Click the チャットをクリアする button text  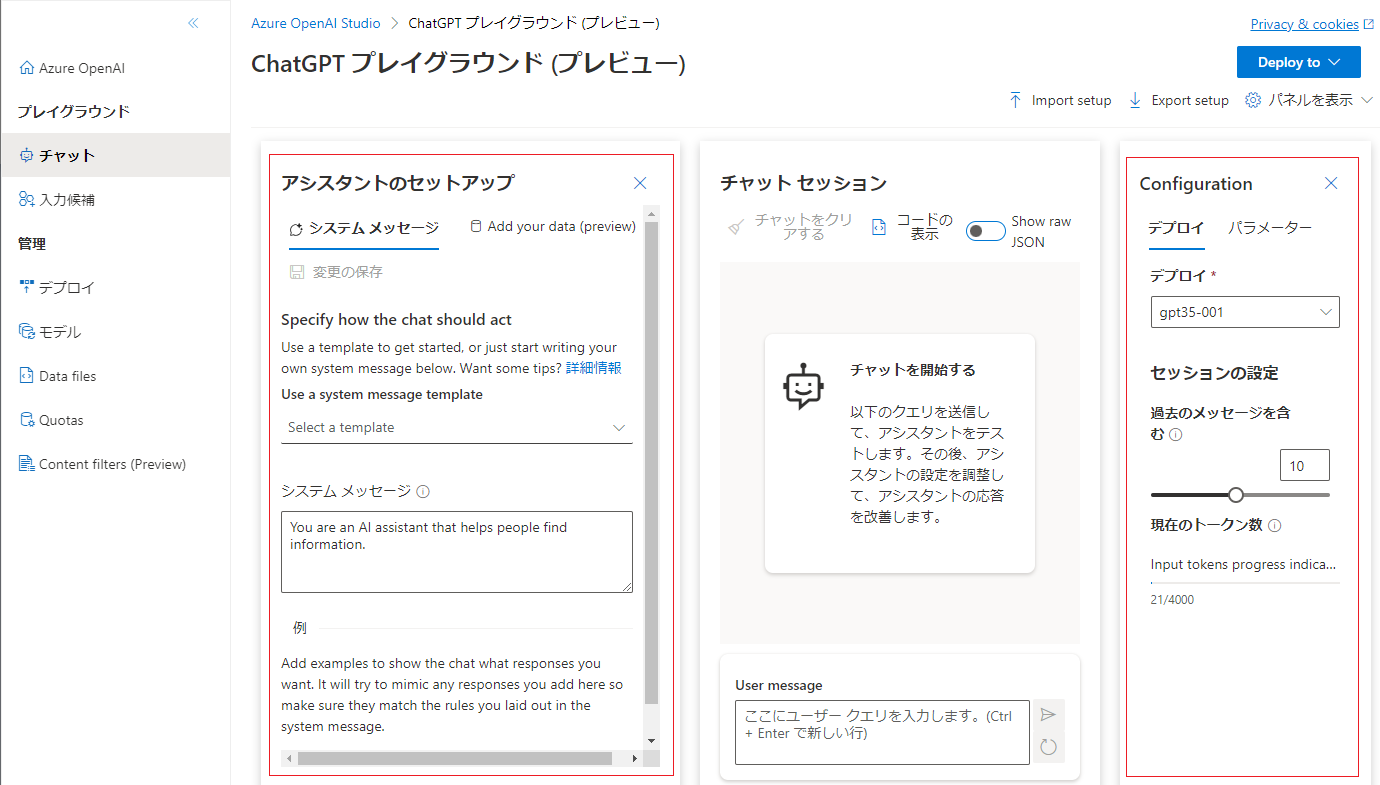click(x=804, y=227)
